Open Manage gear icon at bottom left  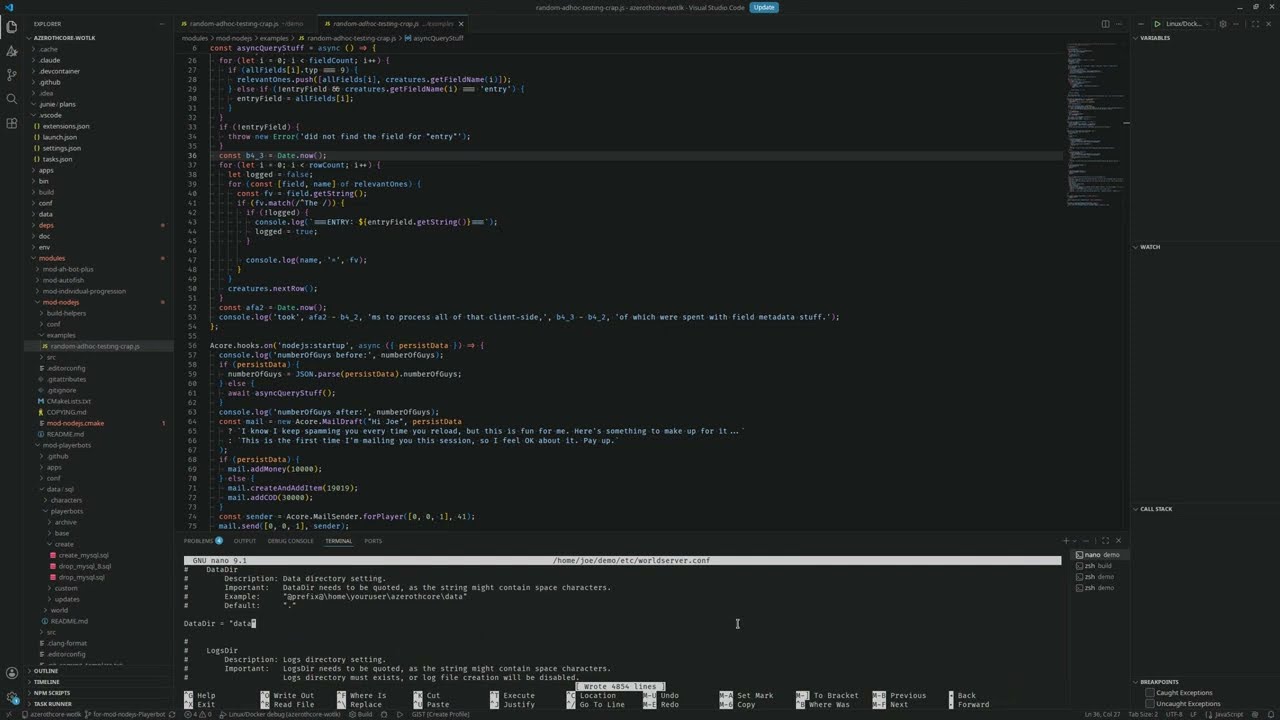point(11,697)
